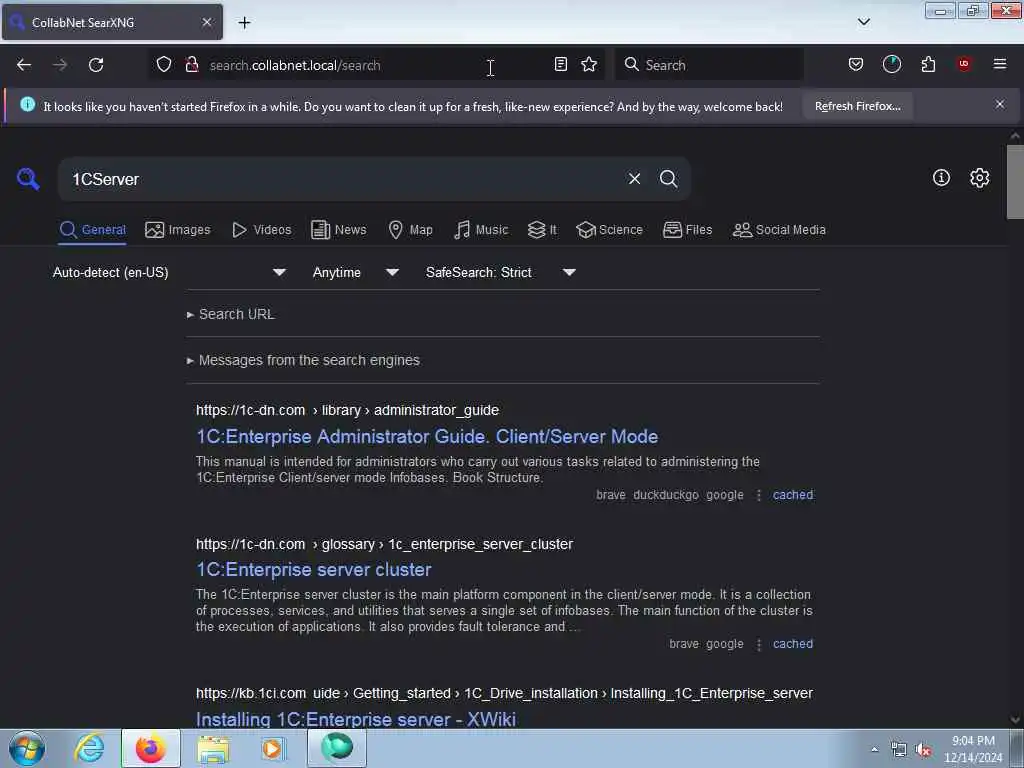Click the muted volume tray icon
Screen dimensions: 1024x768
point(923,750)
